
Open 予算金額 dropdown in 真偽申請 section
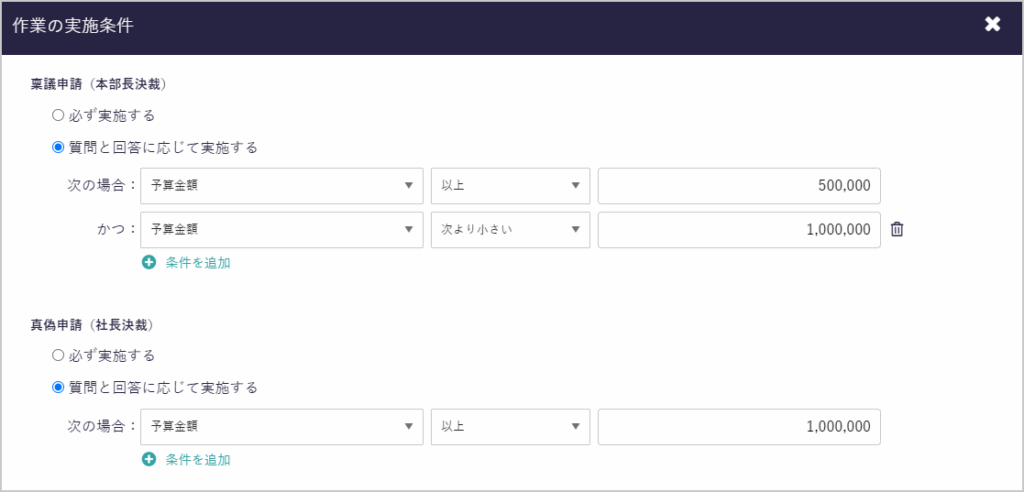(281, 426)
